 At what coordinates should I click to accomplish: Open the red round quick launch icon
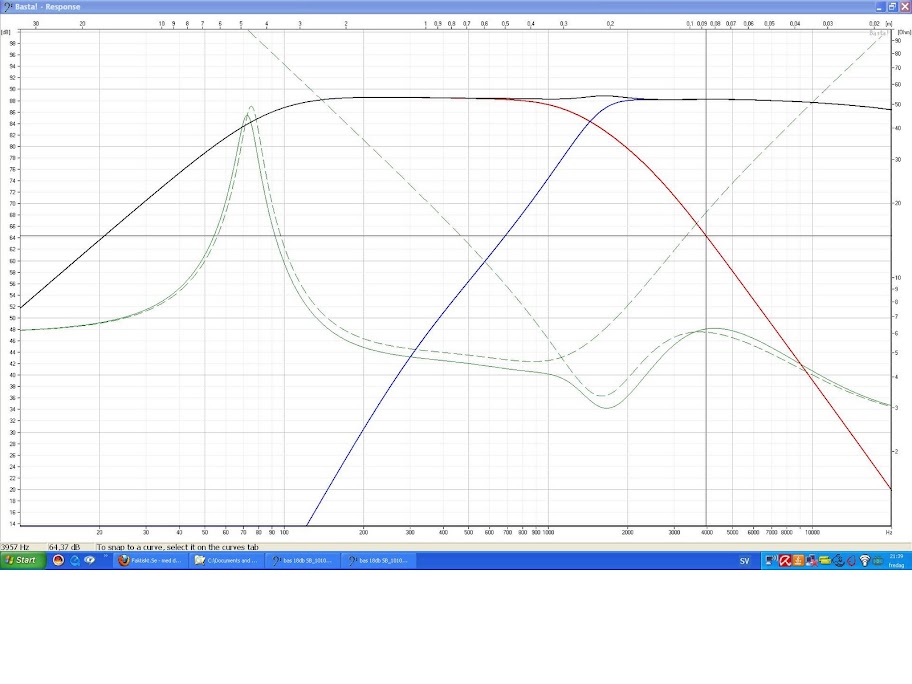pyautogui.click(x=58, y=560)
